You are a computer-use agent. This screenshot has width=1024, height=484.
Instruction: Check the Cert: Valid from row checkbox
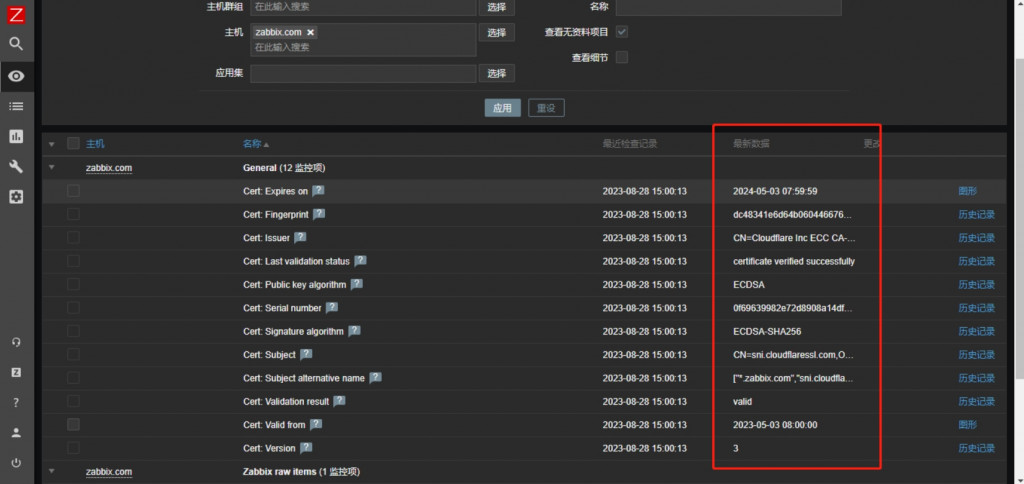73,425
